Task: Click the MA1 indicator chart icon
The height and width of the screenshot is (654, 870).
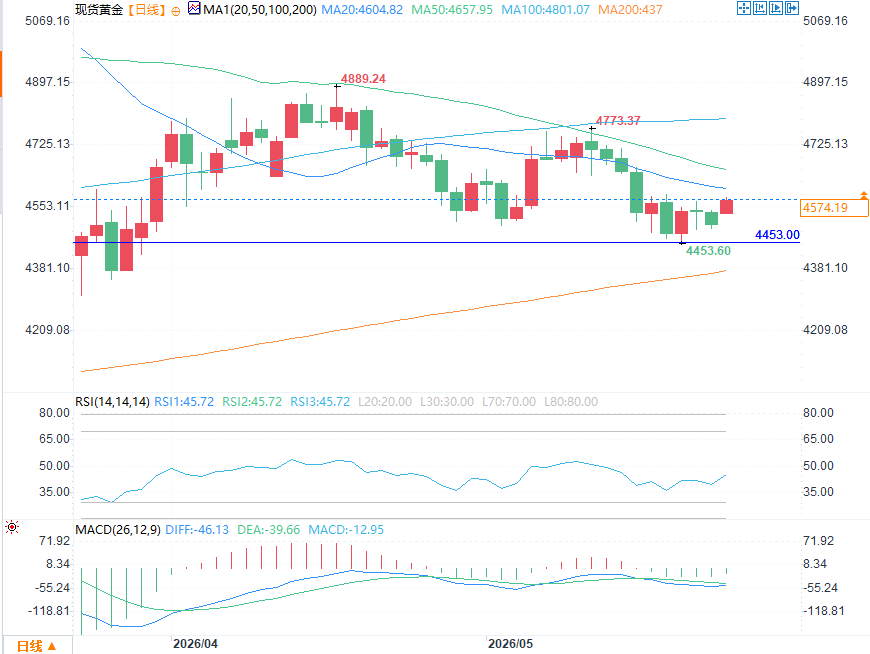Action: [194, 8]
